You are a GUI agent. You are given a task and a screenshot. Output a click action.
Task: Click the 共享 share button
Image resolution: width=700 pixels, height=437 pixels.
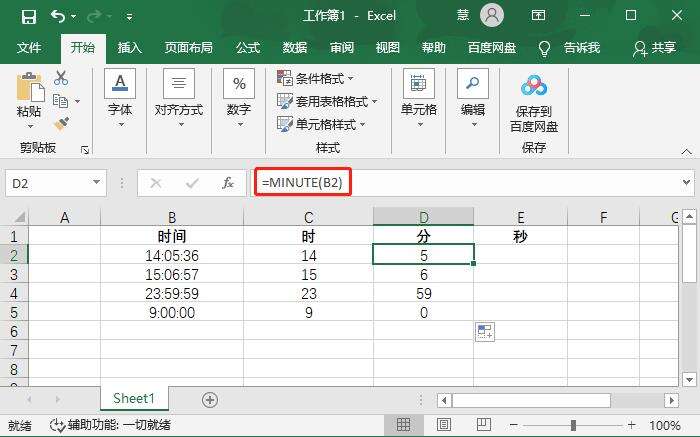[654, 48]
